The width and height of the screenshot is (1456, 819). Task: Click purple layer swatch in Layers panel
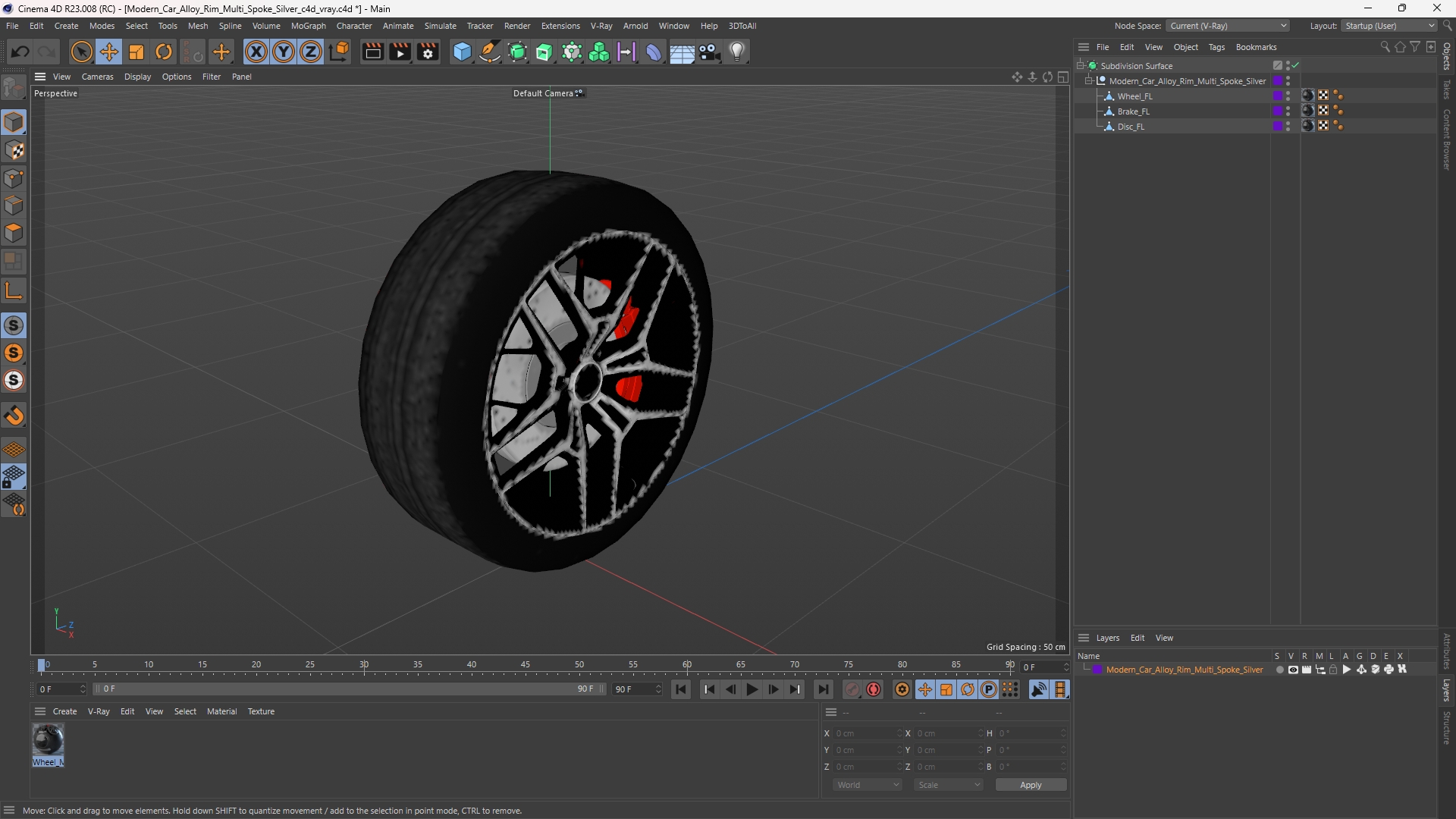pos(1097,670)
